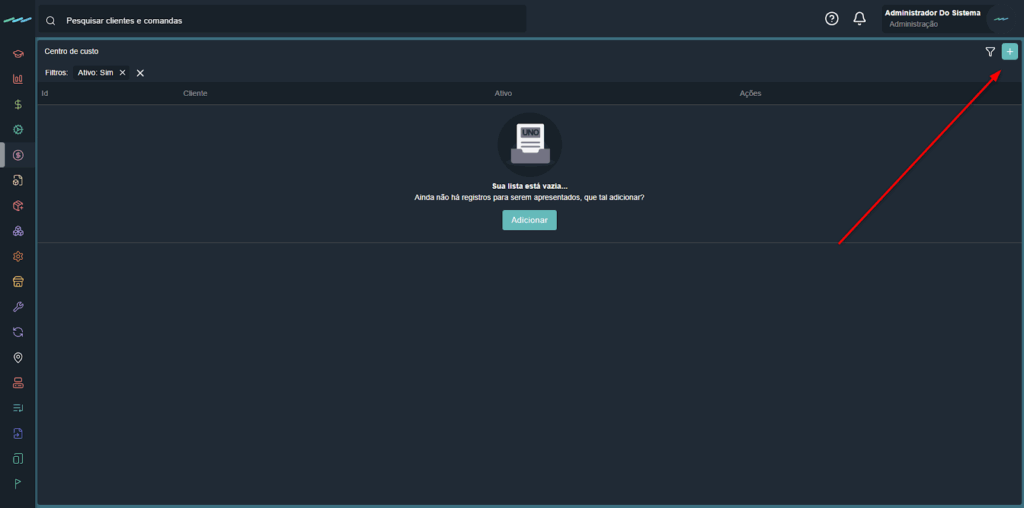The image size is (1024, 508).
Task: Open the wrench tools sidebar icon
Action: [18, 307]
